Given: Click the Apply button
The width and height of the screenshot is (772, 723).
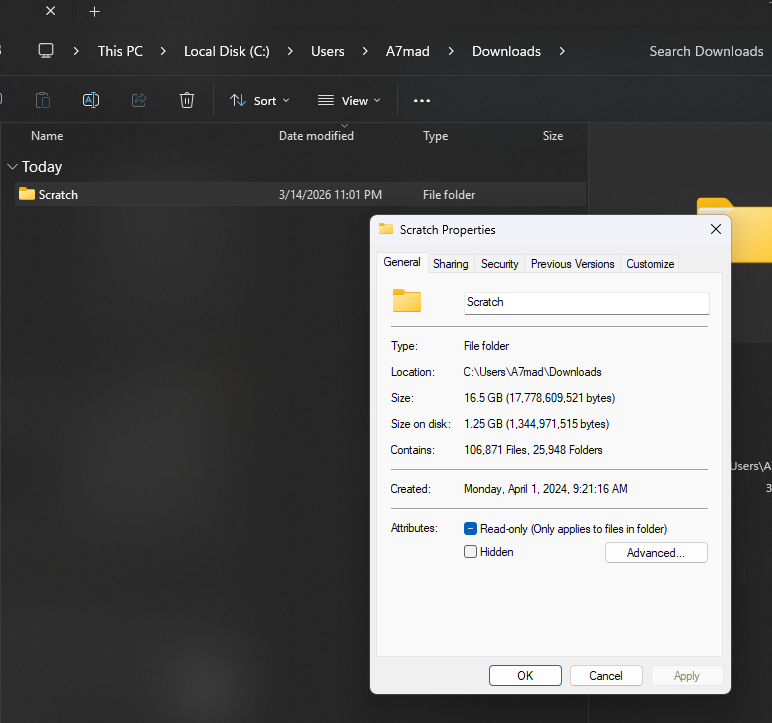Looking at the screenshot, I should click(686, 675).
